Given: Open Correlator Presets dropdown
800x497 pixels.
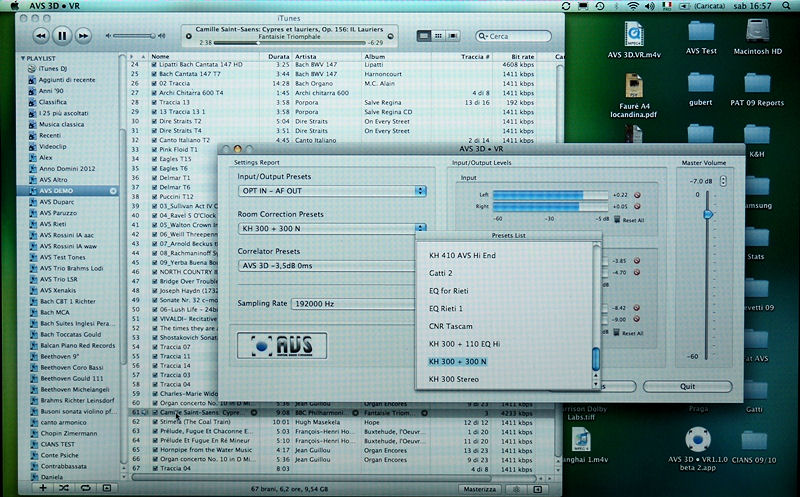Looking at the screenshot, I should click(x=327, y=266).
